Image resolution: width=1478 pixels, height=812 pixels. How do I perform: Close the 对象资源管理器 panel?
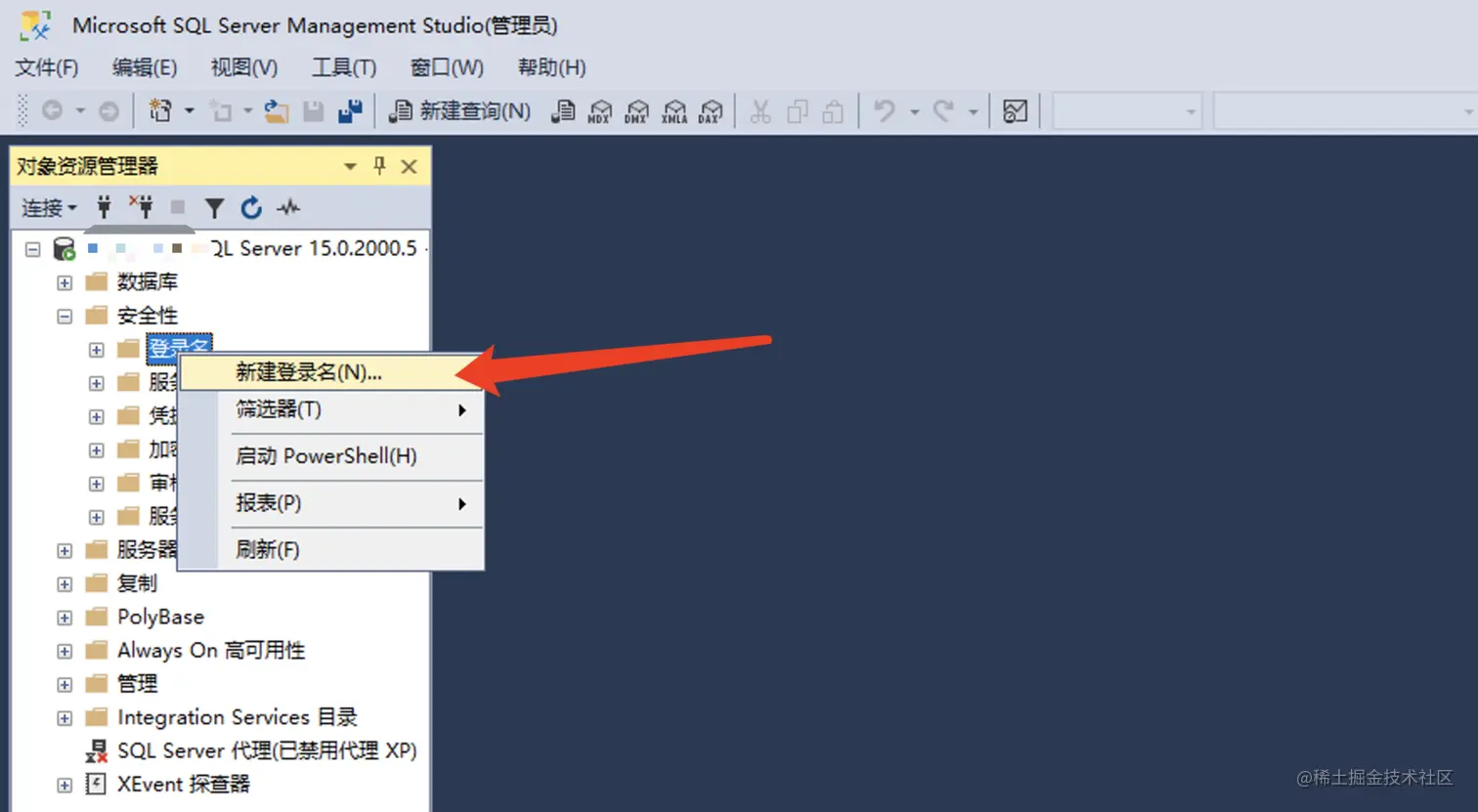point(410,166)
